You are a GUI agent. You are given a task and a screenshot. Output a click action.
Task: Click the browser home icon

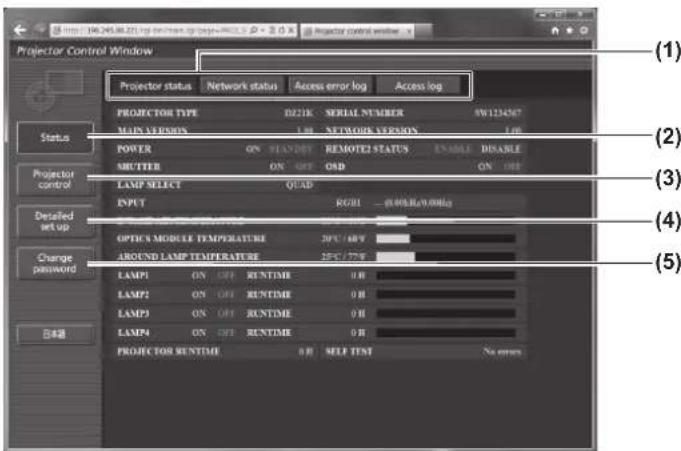[x=555, y=31]
